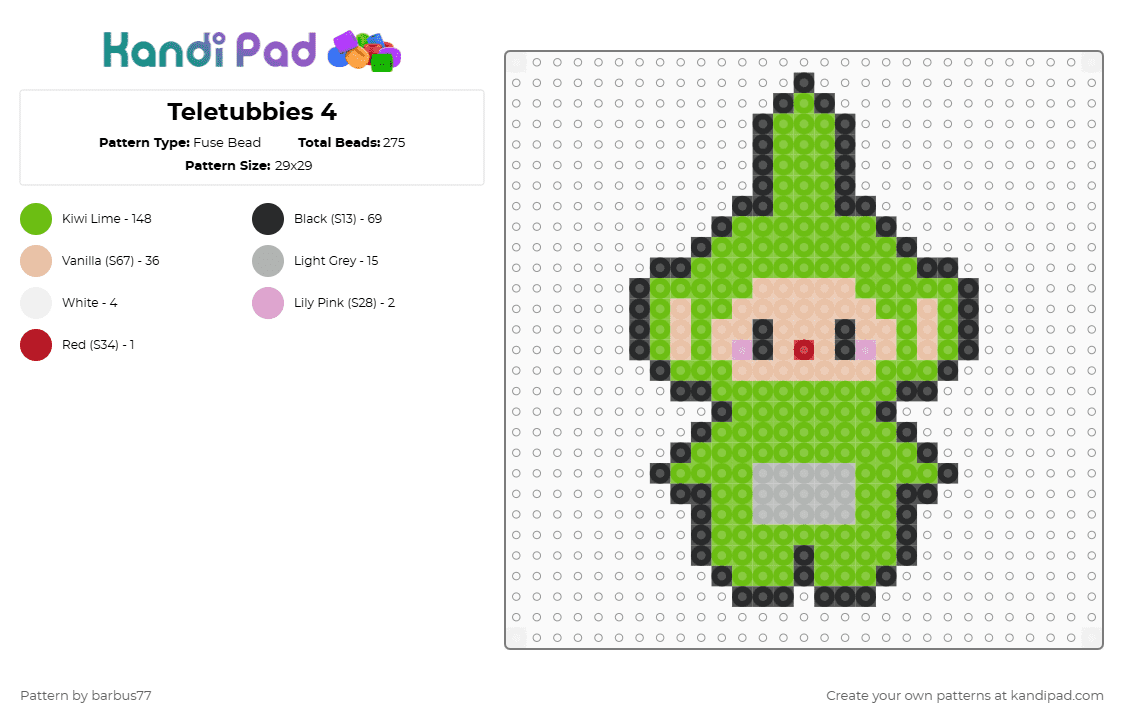Click the 'Pattern Type: Fuse Bead' text
The image size is (1124, 720).
tap(180, 143)
